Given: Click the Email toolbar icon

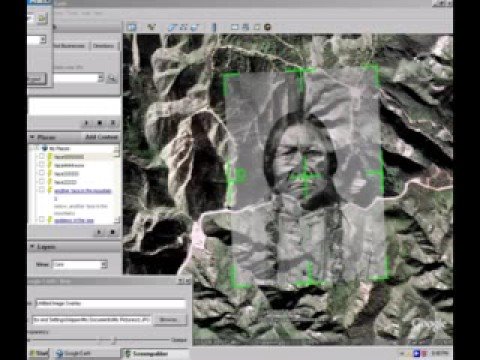Looking at the screenshot, I should coord(235,27).
